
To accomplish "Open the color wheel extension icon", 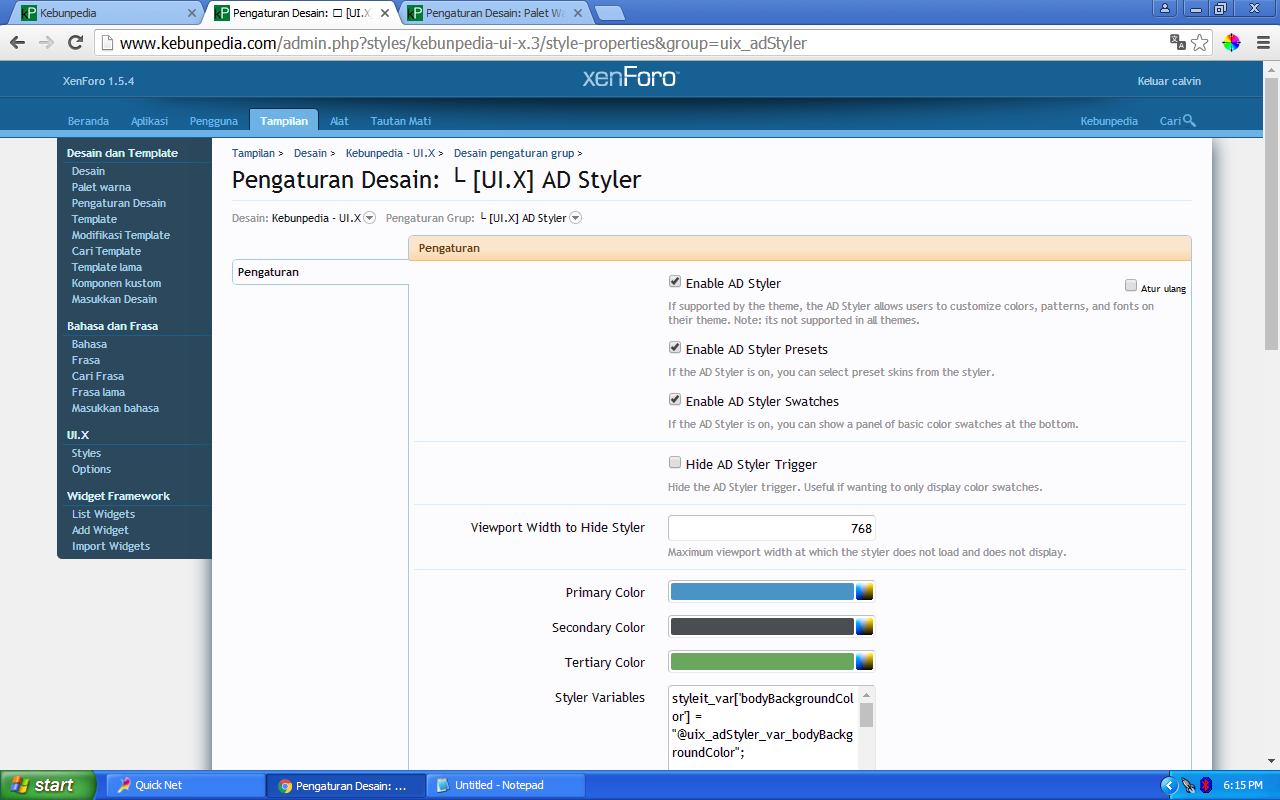I will coord(1231,43).
